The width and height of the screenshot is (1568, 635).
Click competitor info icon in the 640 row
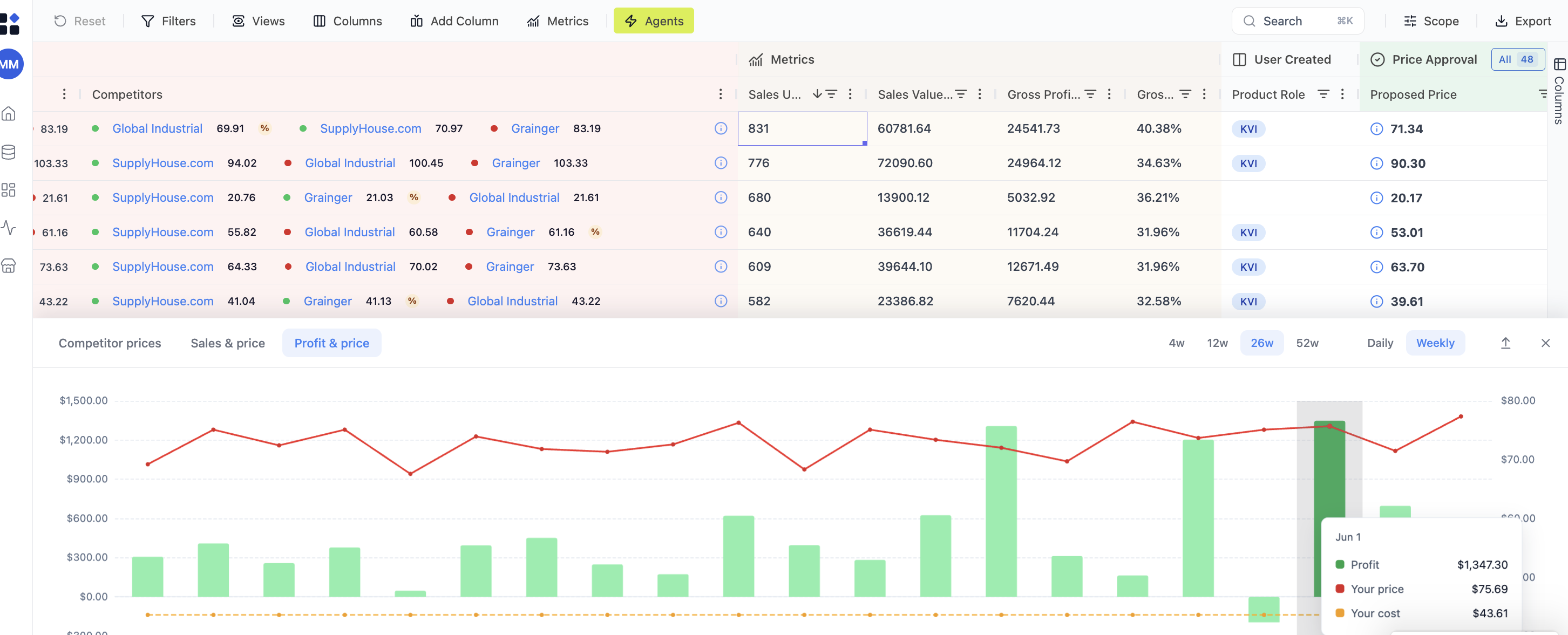tap(721, 233)
